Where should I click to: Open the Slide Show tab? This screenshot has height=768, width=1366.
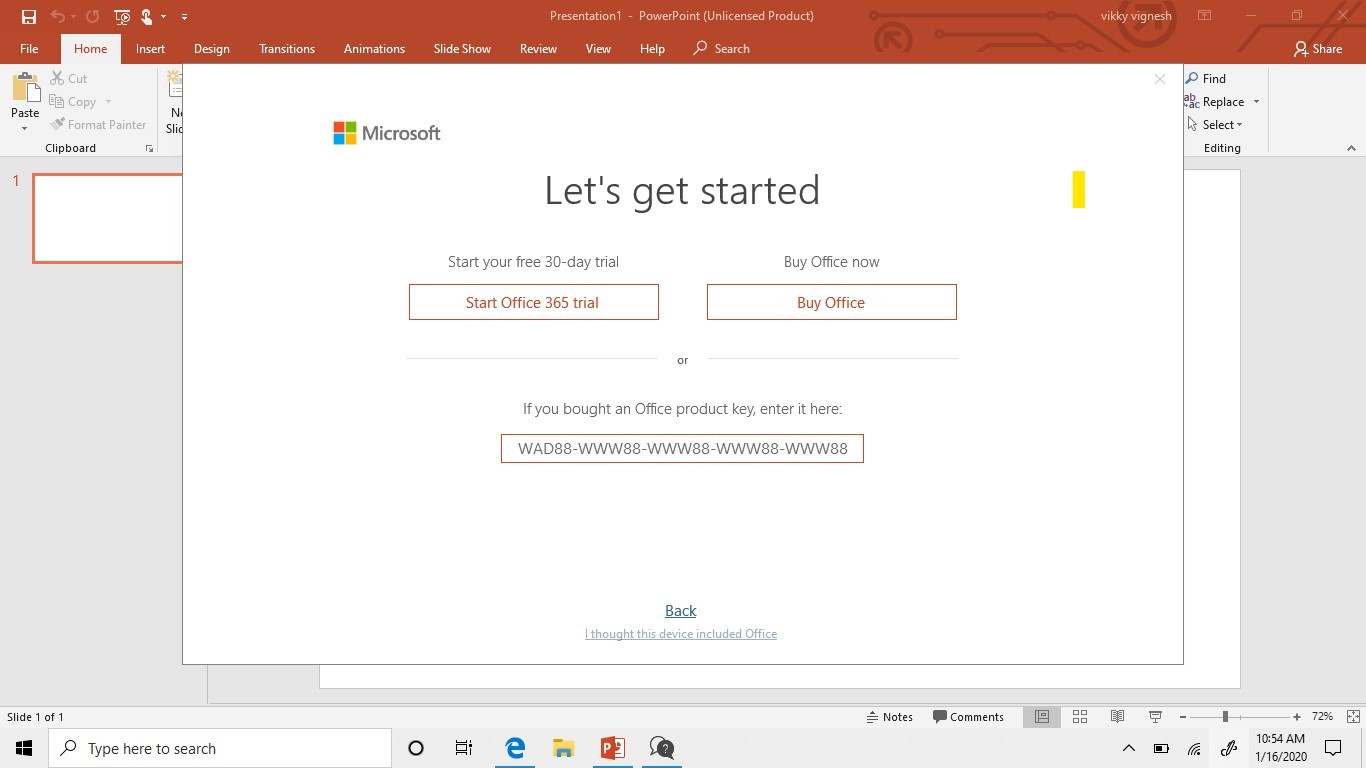pos(462,48)
